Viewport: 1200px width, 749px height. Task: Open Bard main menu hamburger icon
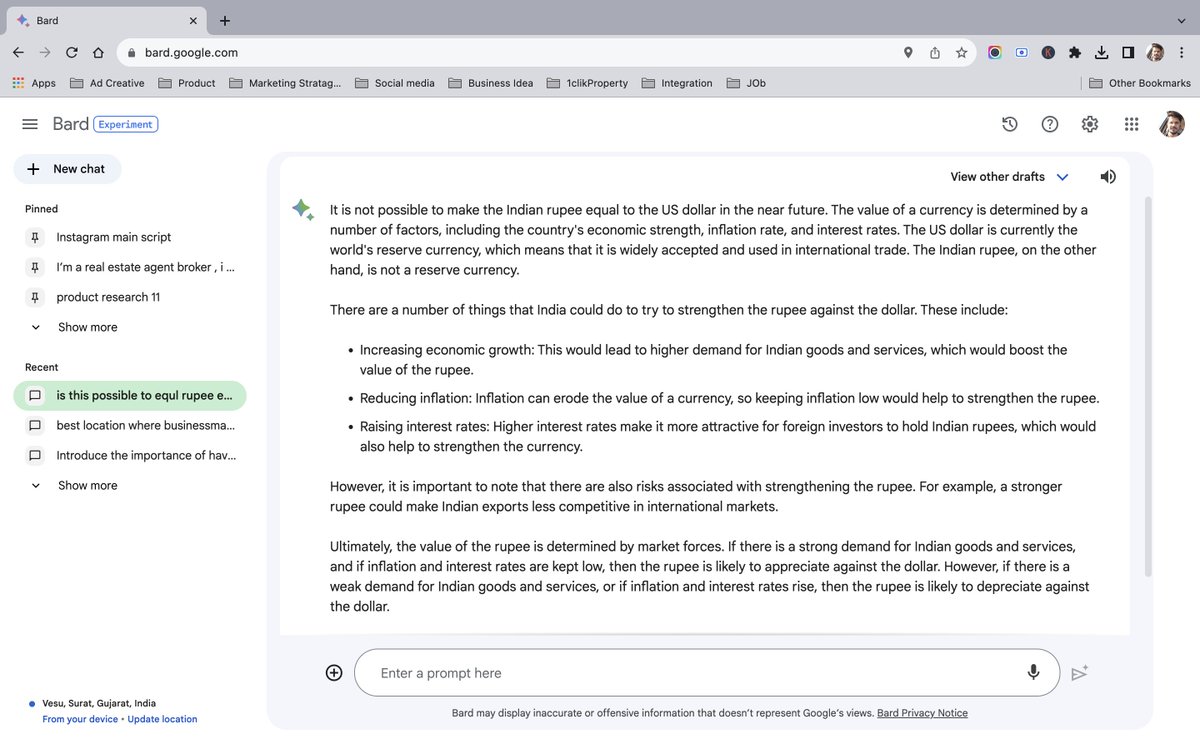coord(30,124)
